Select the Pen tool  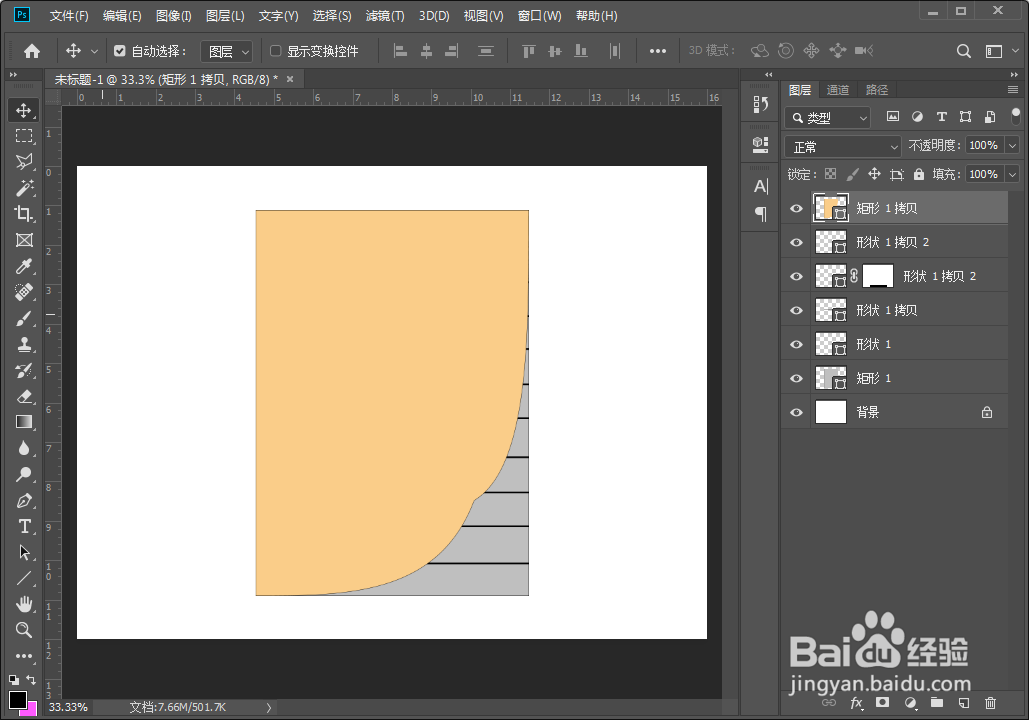click(24, 500)
